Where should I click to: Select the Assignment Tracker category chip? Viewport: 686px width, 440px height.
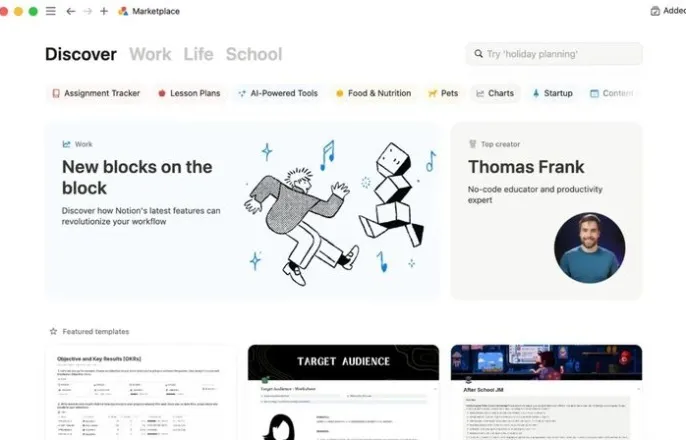tap(96, 93)
